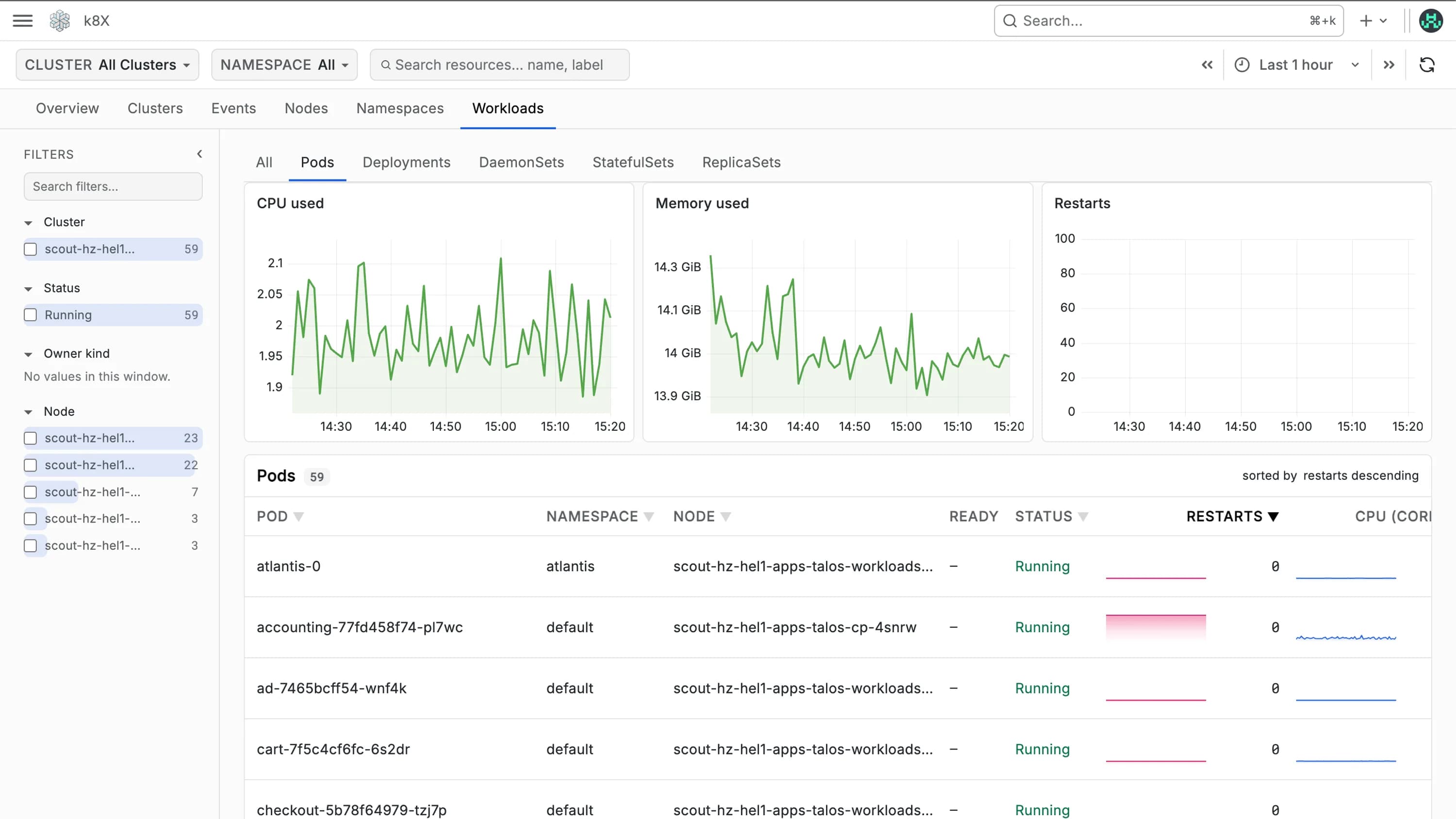Open the NAMESPACE All dropdown
The image size is (1456, 819).
click(284, 65)
